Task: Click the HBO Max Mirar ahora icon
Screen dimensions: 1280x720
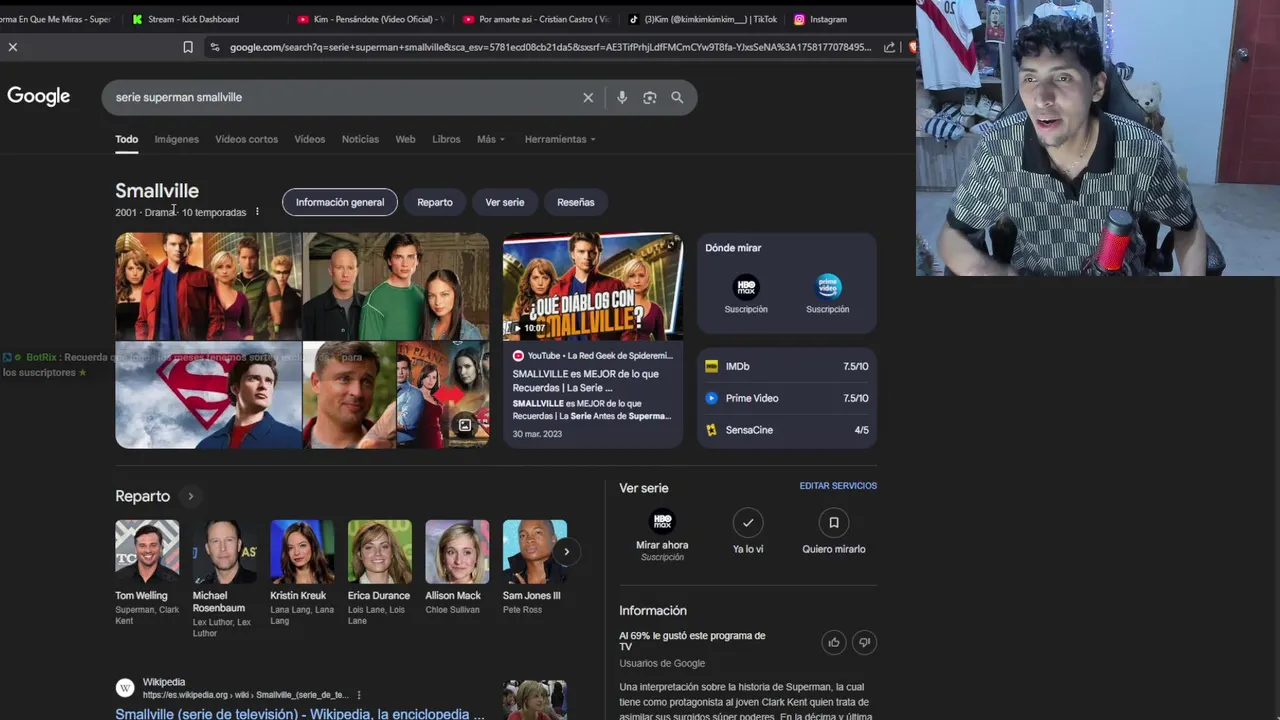Action: click(662, 522)
